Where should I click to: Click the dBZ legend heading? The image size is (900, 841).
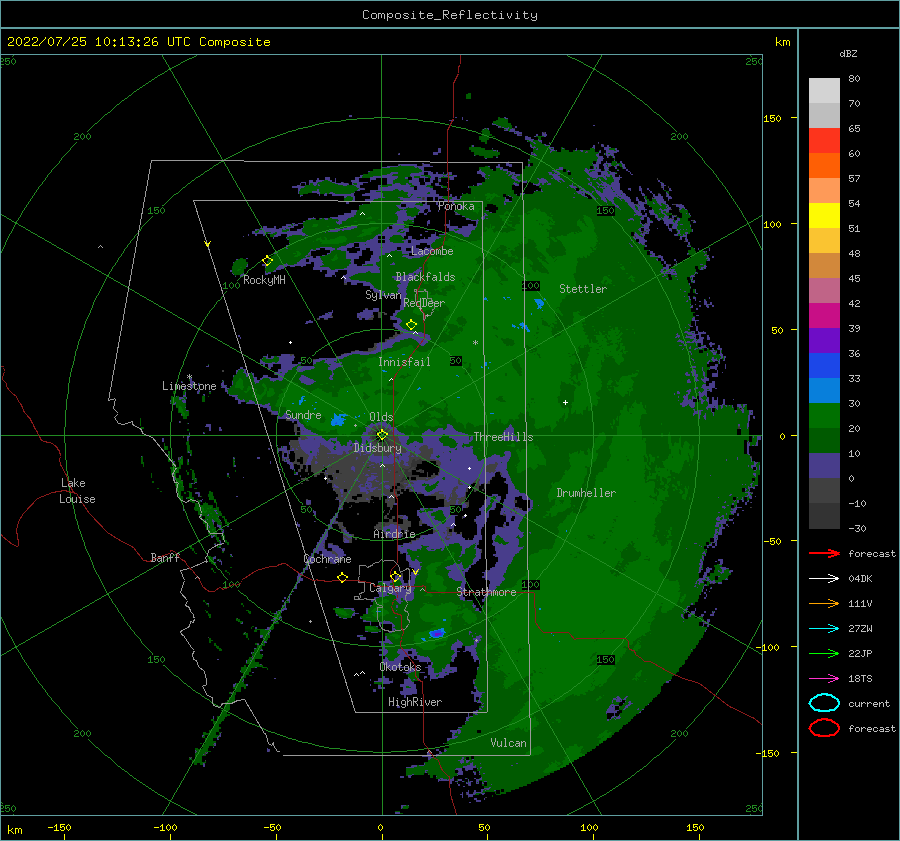(848, 53)
